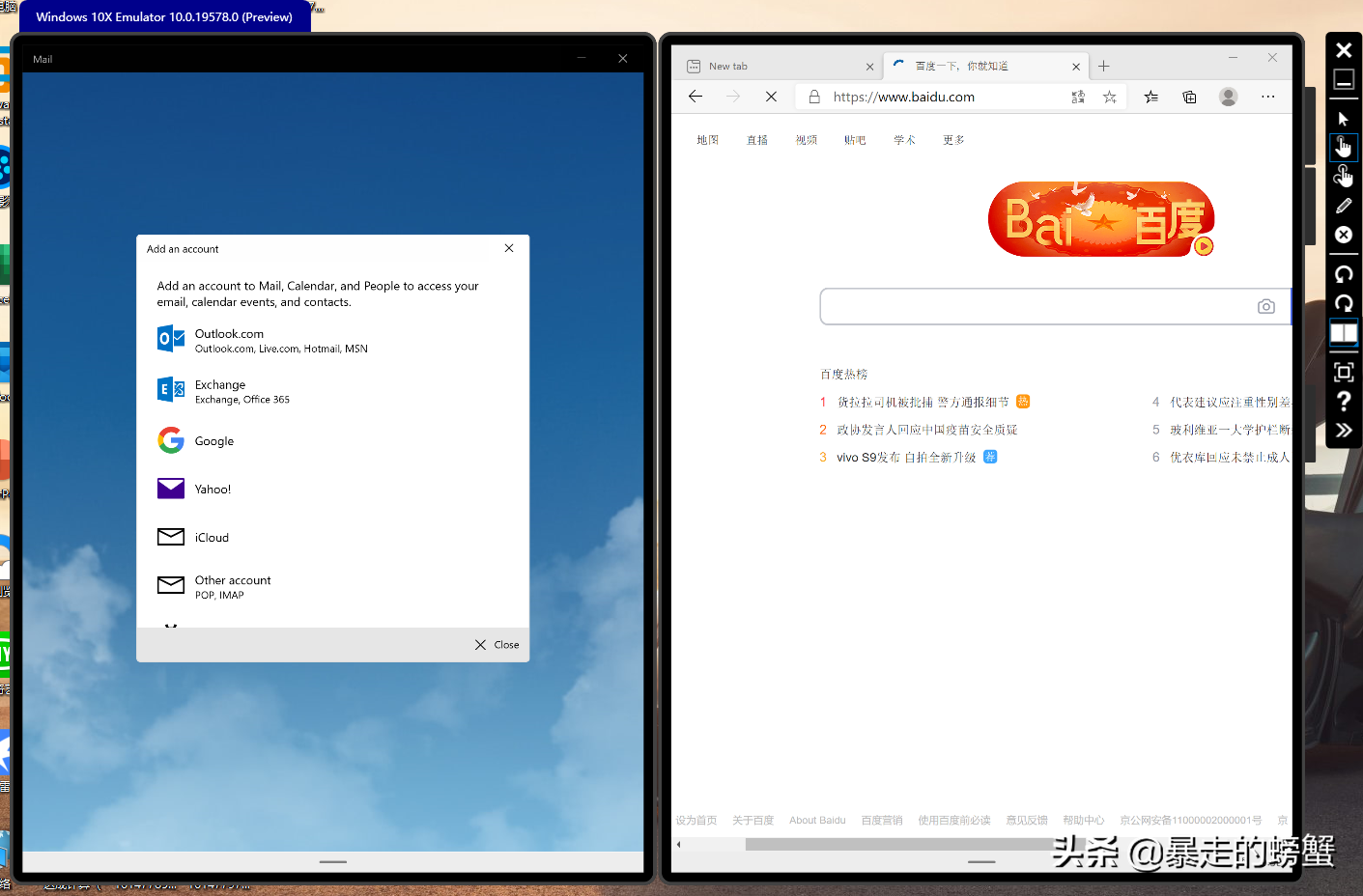Click the About Baidu footer link

pos(817,820)
